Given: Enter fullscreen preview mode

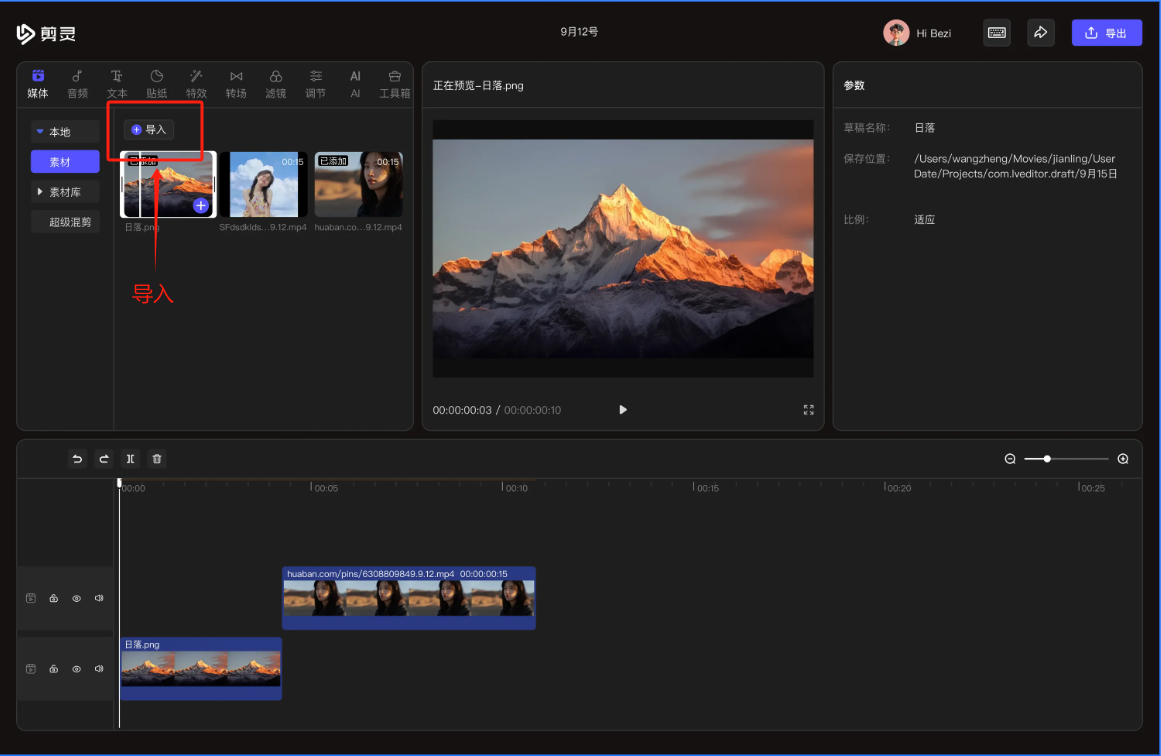Looking at the screenshot, I should click(809, 410).
